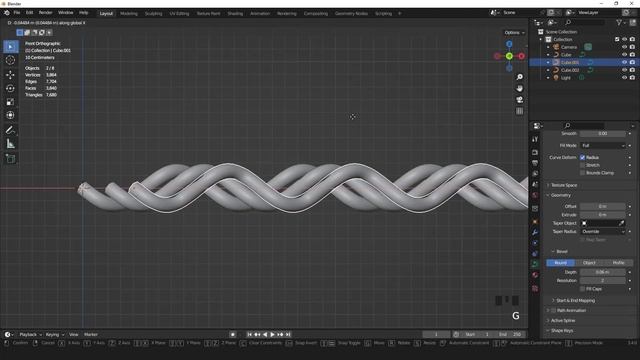Hide Camera with its eye icon
This screenshot has width=640, height=360.
tap(624, 47)
